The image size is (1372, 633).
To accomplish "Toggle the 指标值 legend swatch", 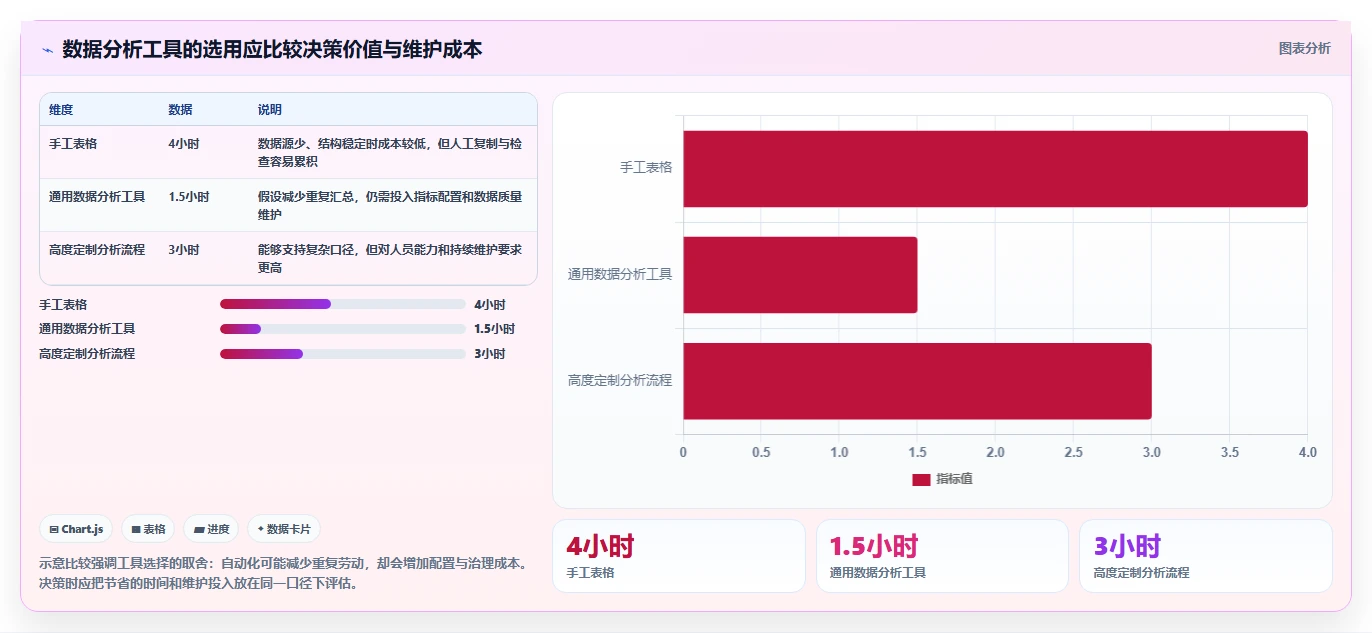I will [x=921, y=480].
